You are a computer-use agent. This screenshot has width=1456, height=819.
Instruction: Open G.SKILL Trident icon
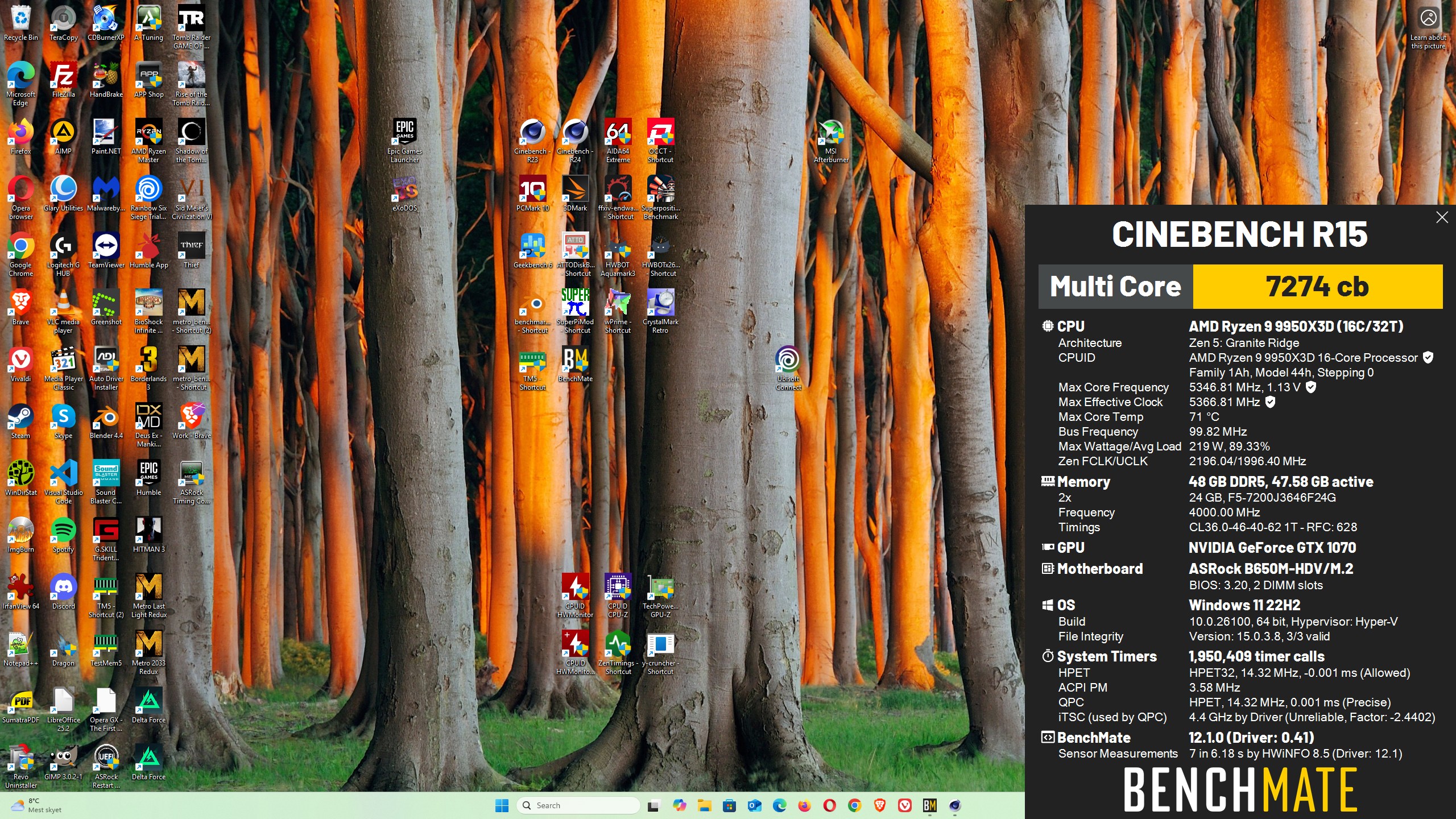(x=106, y=539)
